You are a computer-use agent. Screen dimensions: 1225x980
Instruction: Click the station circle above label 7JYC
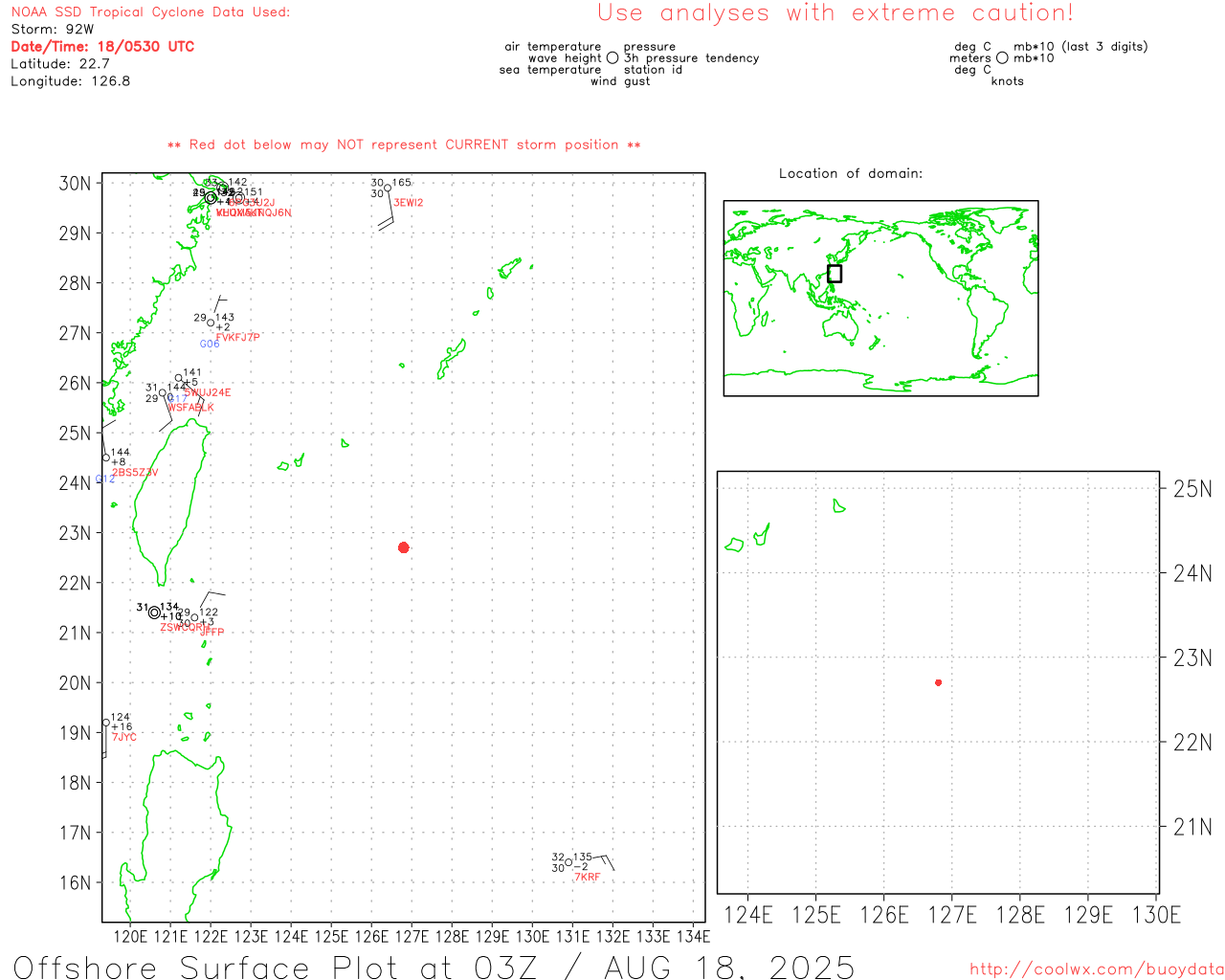[x=106, y=723]
